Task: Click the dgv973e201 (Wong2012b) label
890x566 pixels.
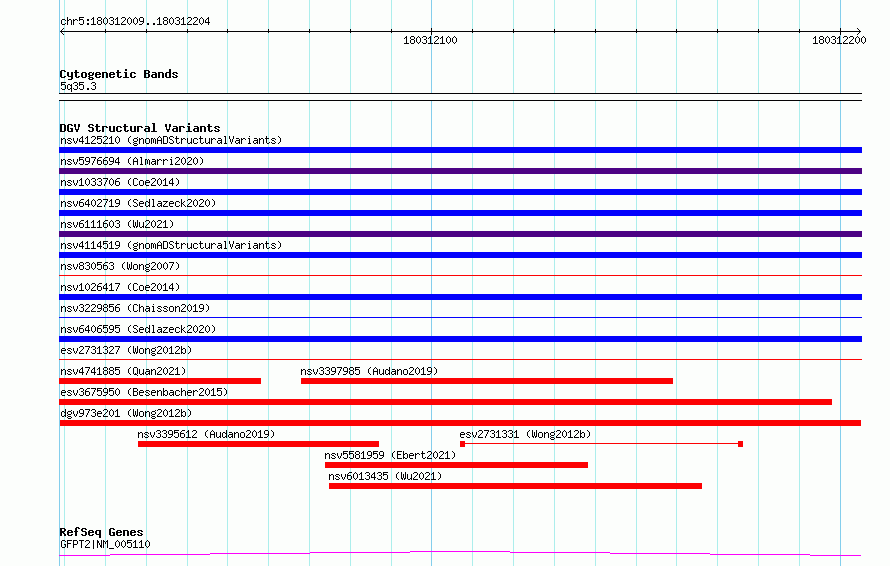Action: click(x=126, y=413)
